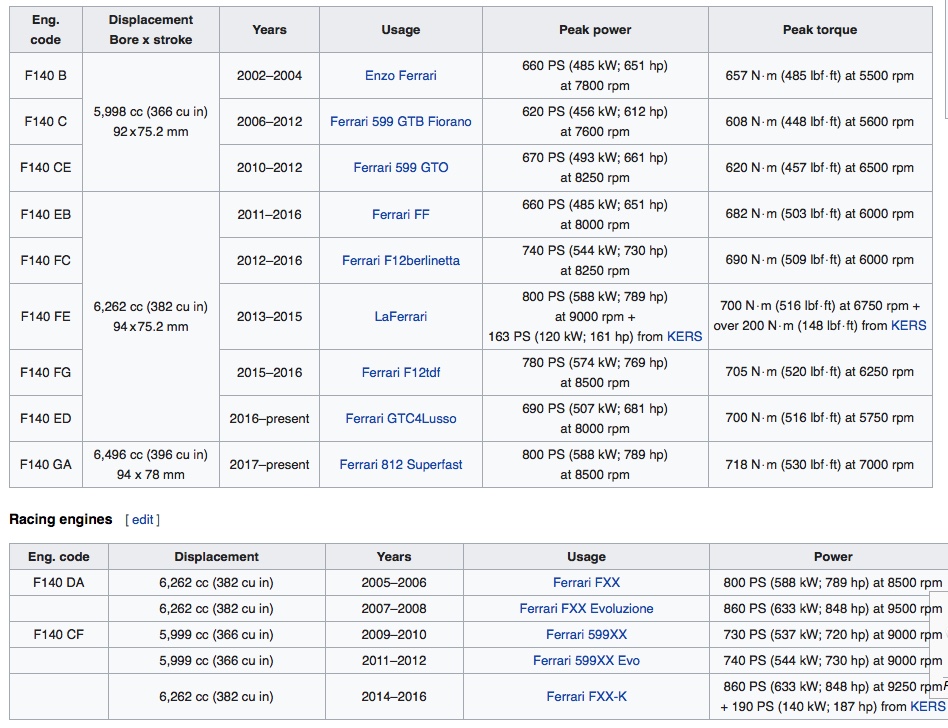Click the 608 N·m at 5600 rpm cell
This screenshot has width=948, height=728.
[x=820, y=122]
